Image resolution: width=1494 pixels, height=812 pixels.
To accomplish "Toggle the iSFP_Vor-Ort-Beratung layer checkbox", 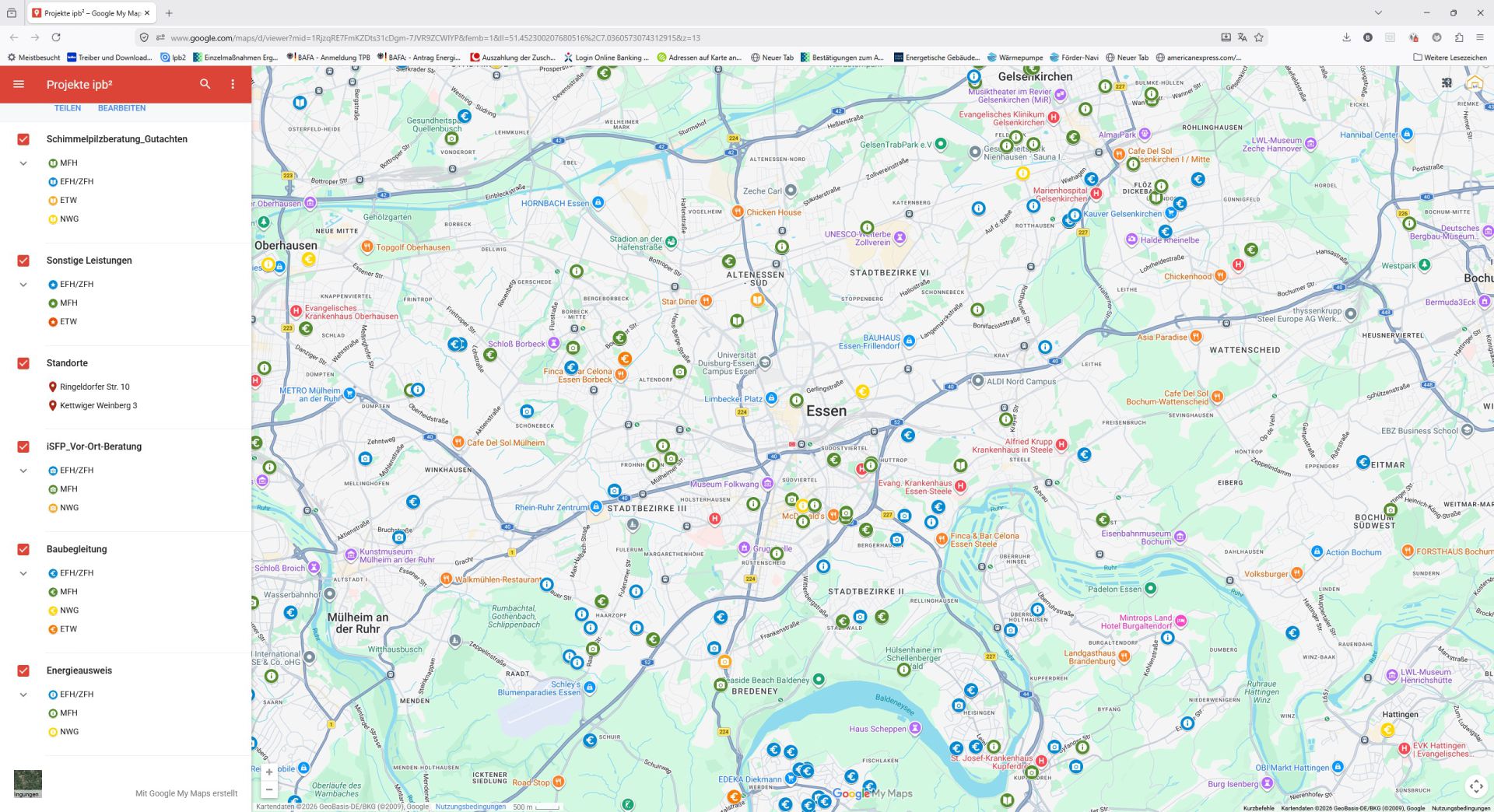I will click(23, 446).
